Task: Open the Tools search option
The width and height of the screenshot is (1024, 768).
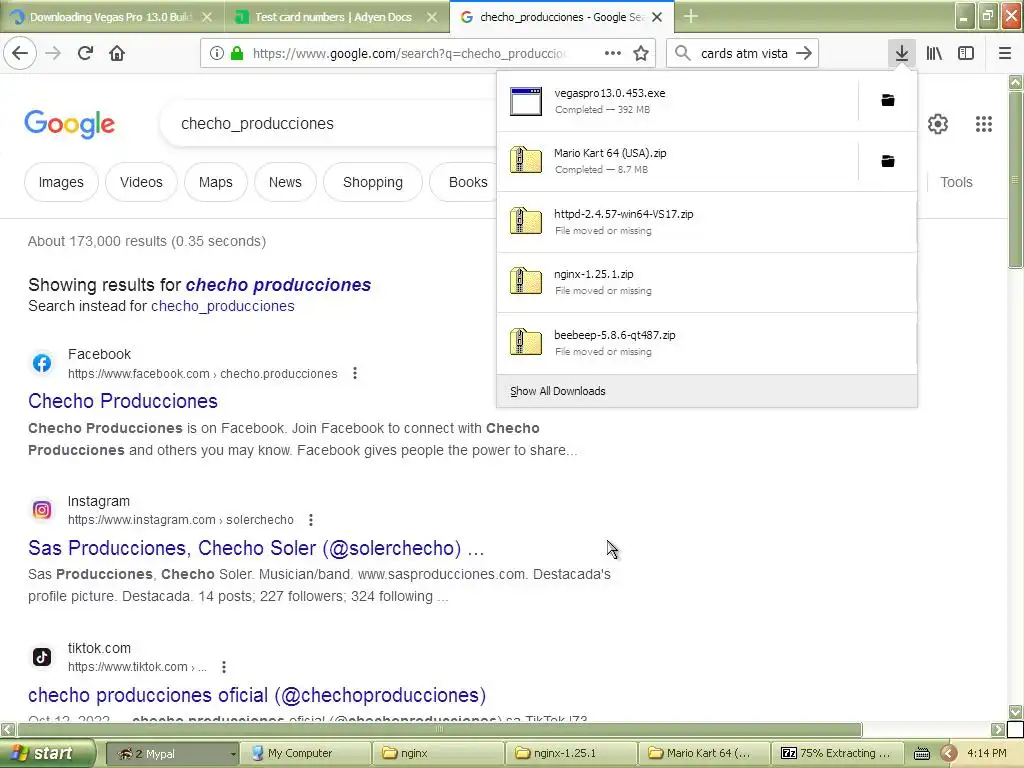Action: [956, 182]
